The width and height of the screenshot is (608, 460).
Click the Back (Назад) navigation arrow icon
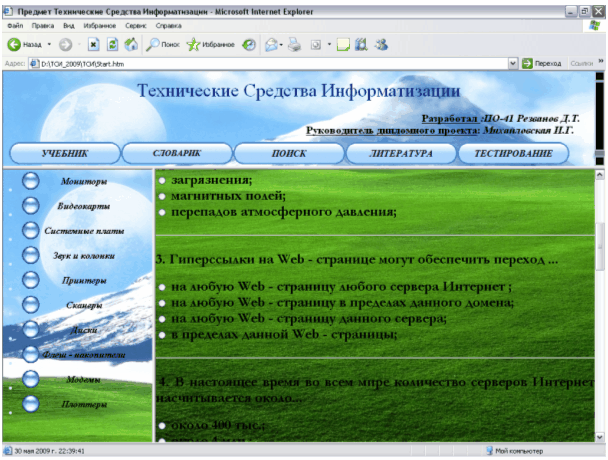pyautogui.click(x=14, y=45)
